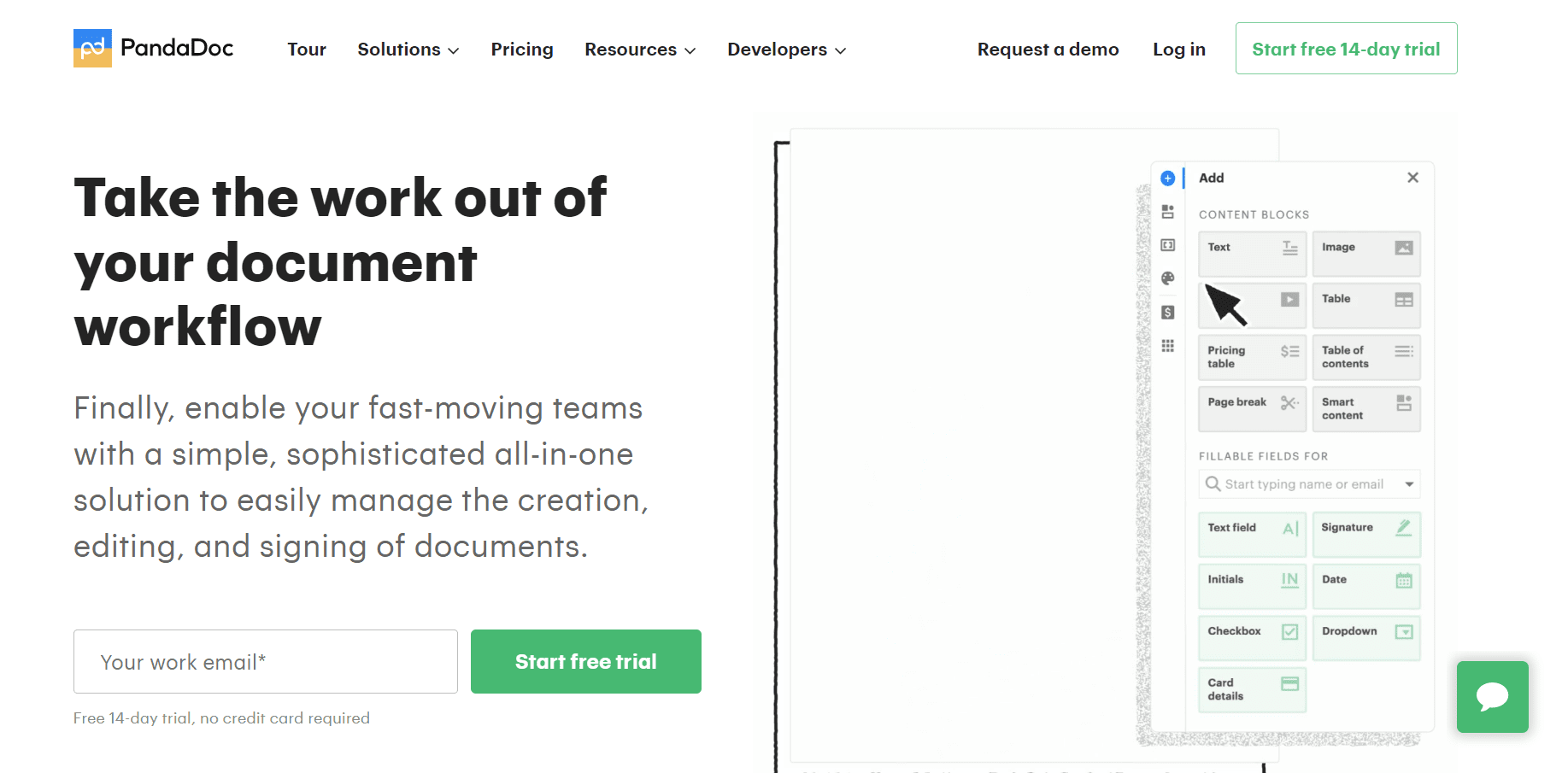Open the variables sidebar icon

click(x=1167, y=245)
